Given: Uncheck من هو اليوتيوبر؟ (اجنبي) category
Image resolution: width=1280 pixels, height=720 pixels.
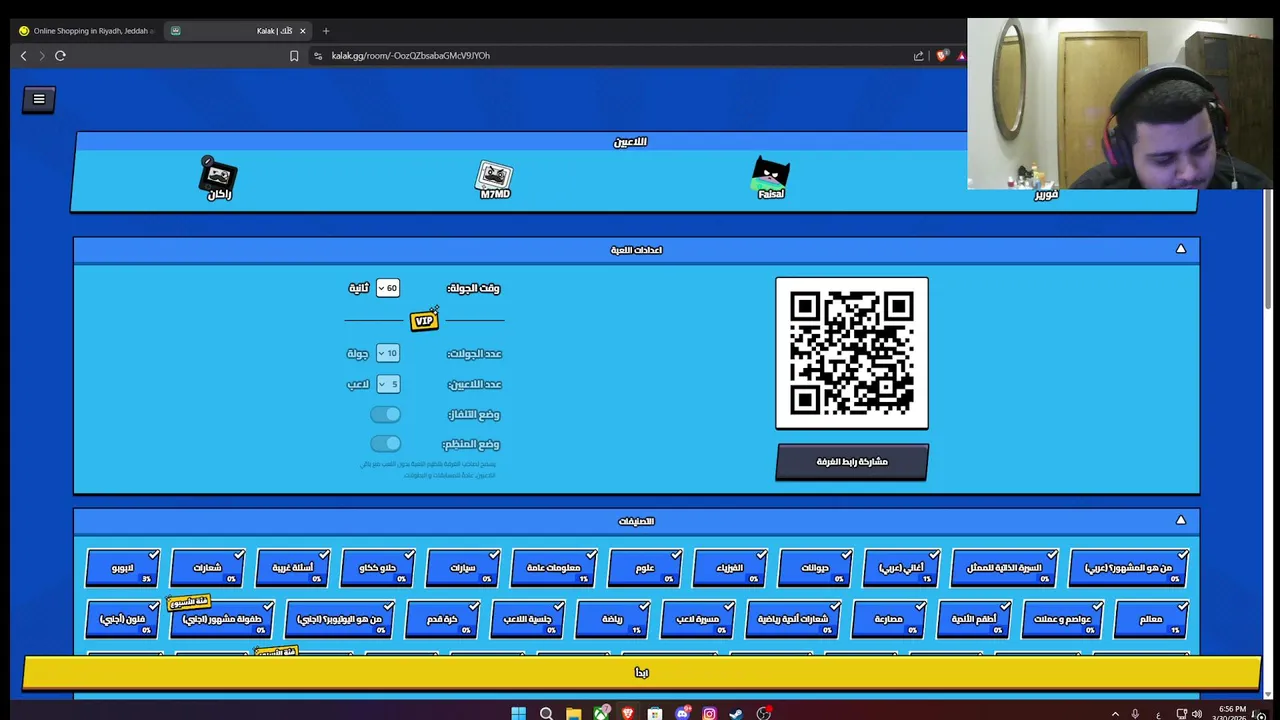Looking at the screenshot, I should tap(339, 619).
